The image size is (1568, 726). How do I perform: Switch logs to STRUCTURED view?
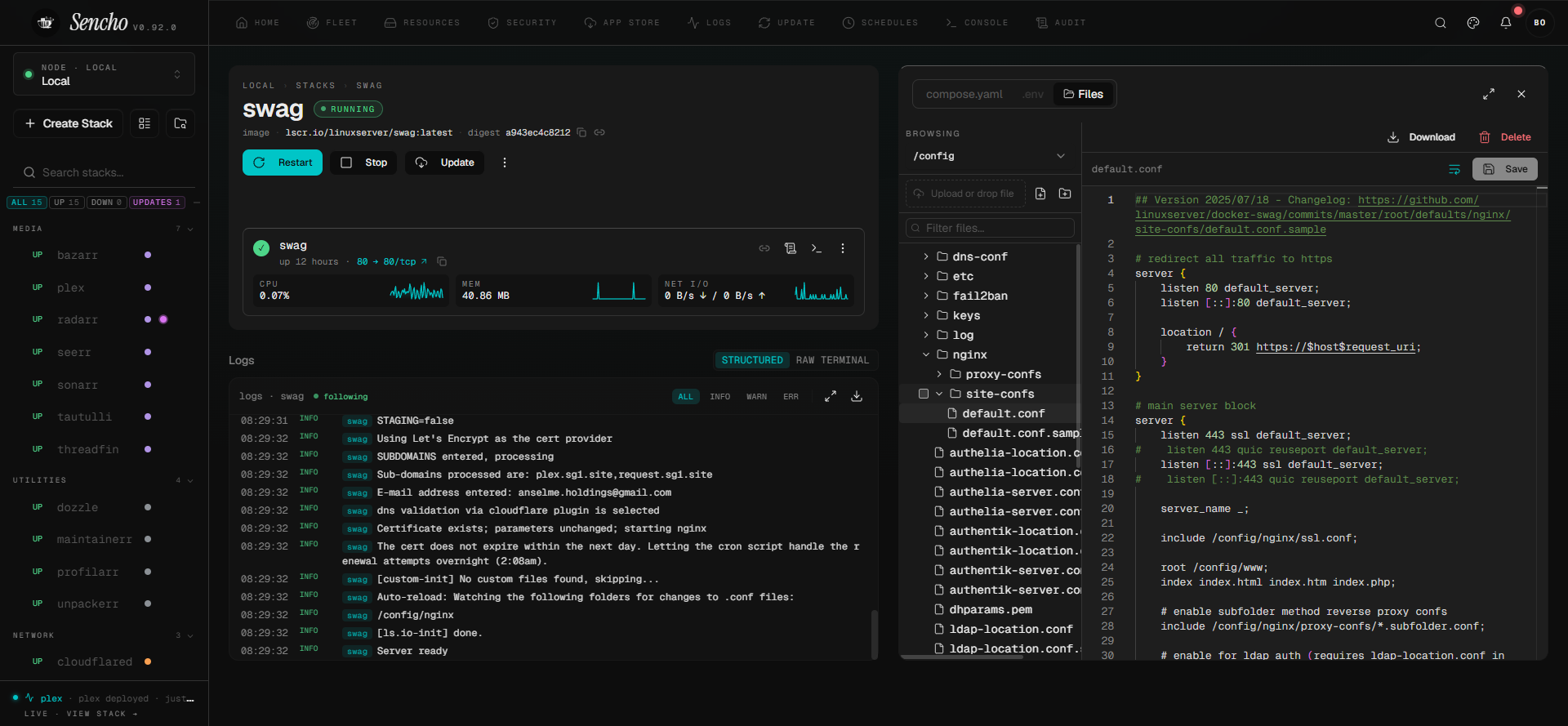pos(752,360)
